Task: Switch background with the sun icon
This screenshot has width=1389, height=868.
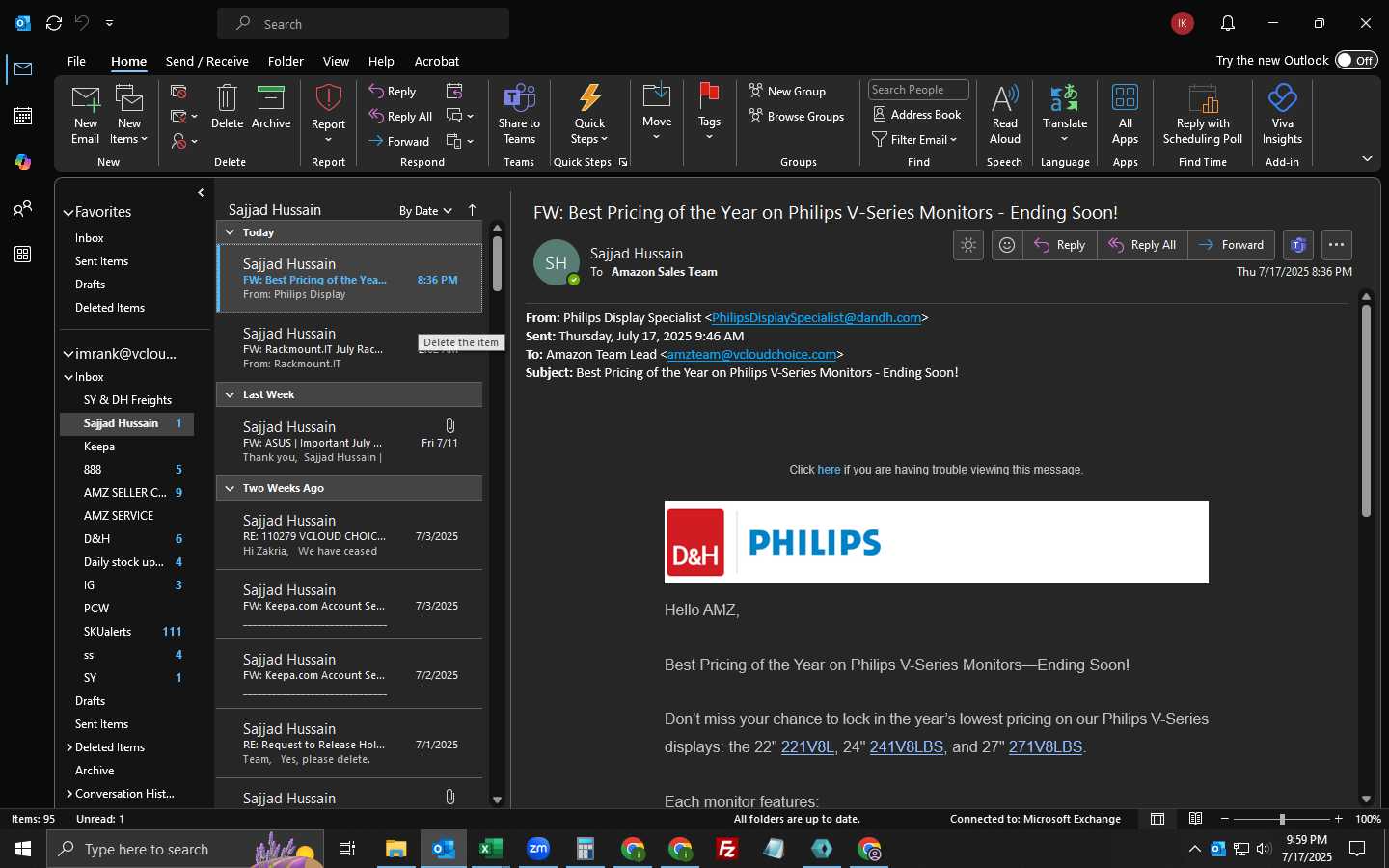Action: point(968,245)
